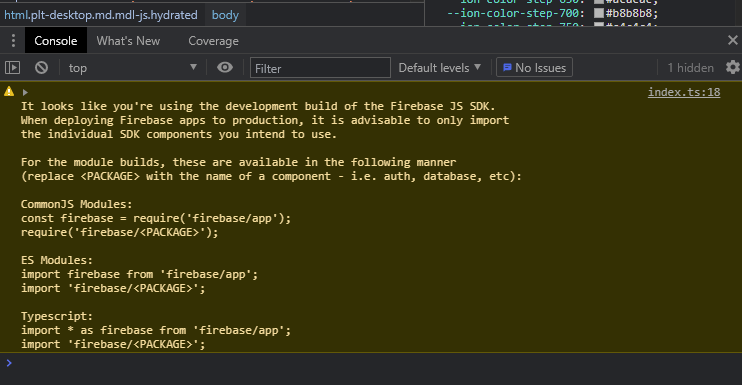
Task: Switch to the What's New tab
Action: pos(128,41)
